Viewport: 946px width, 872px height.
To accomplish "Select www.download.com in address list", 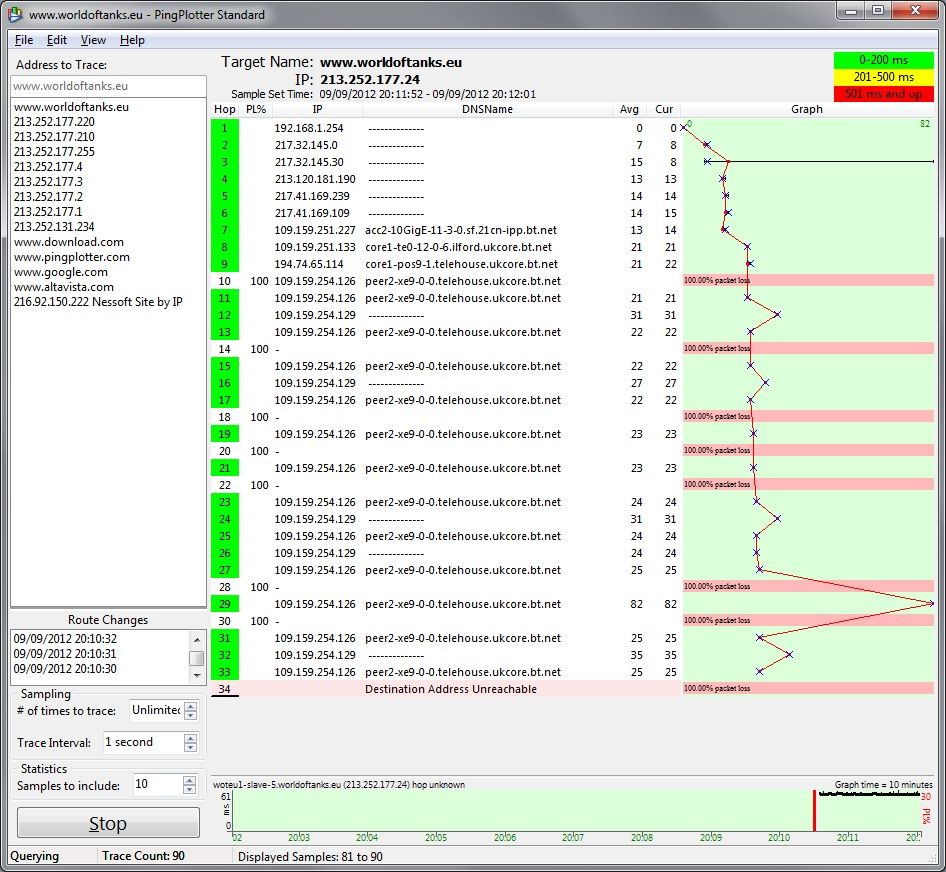I will tap(69, 242).
